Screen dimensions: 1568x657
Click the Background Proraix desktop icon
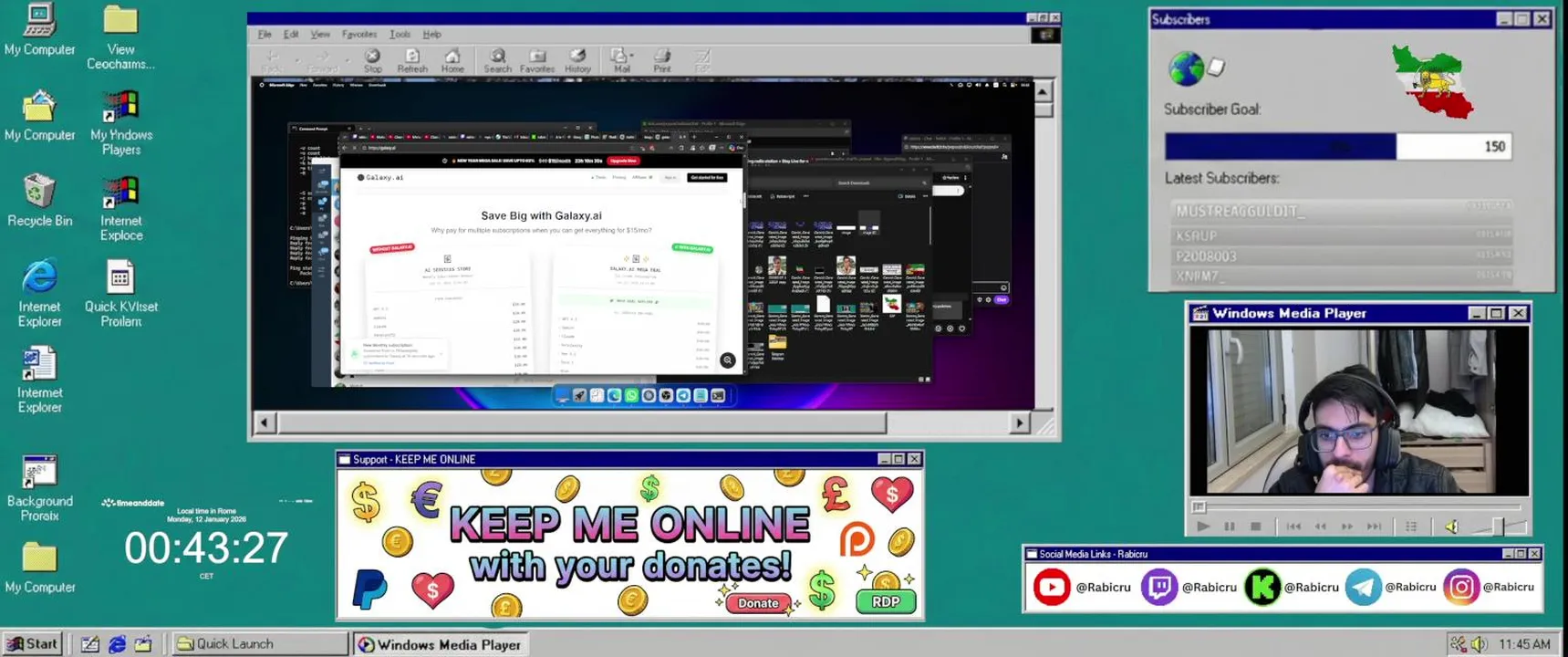coord(39,488)
